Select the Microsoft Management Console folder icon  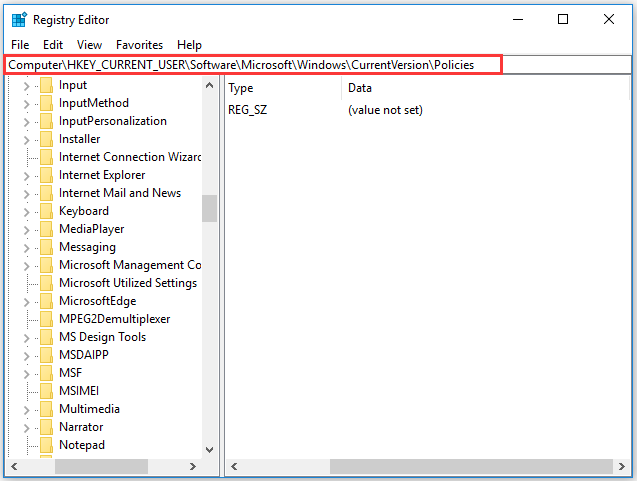(46, 265)
